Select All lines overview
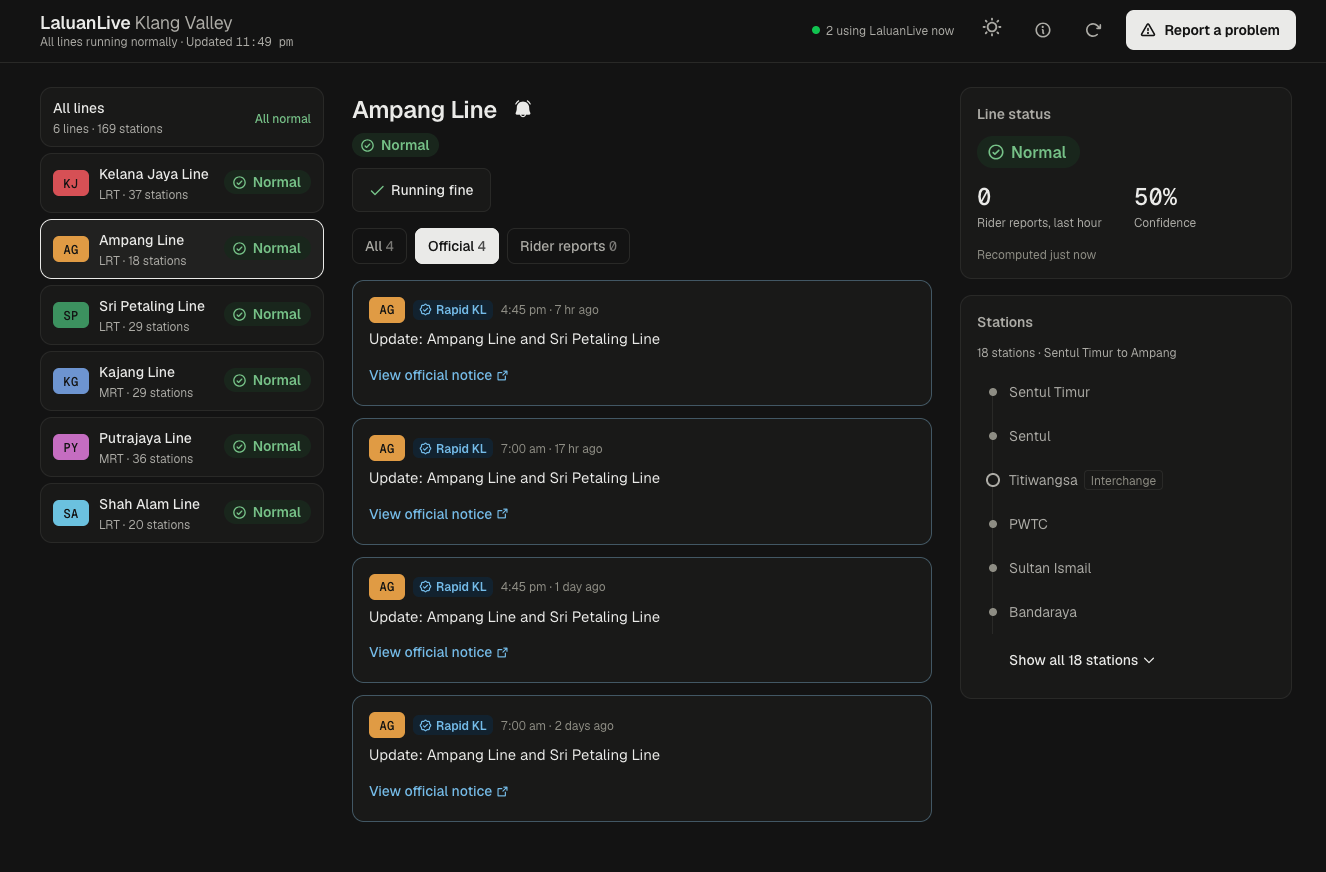1326x872 pixels. [x=182, y=118]
